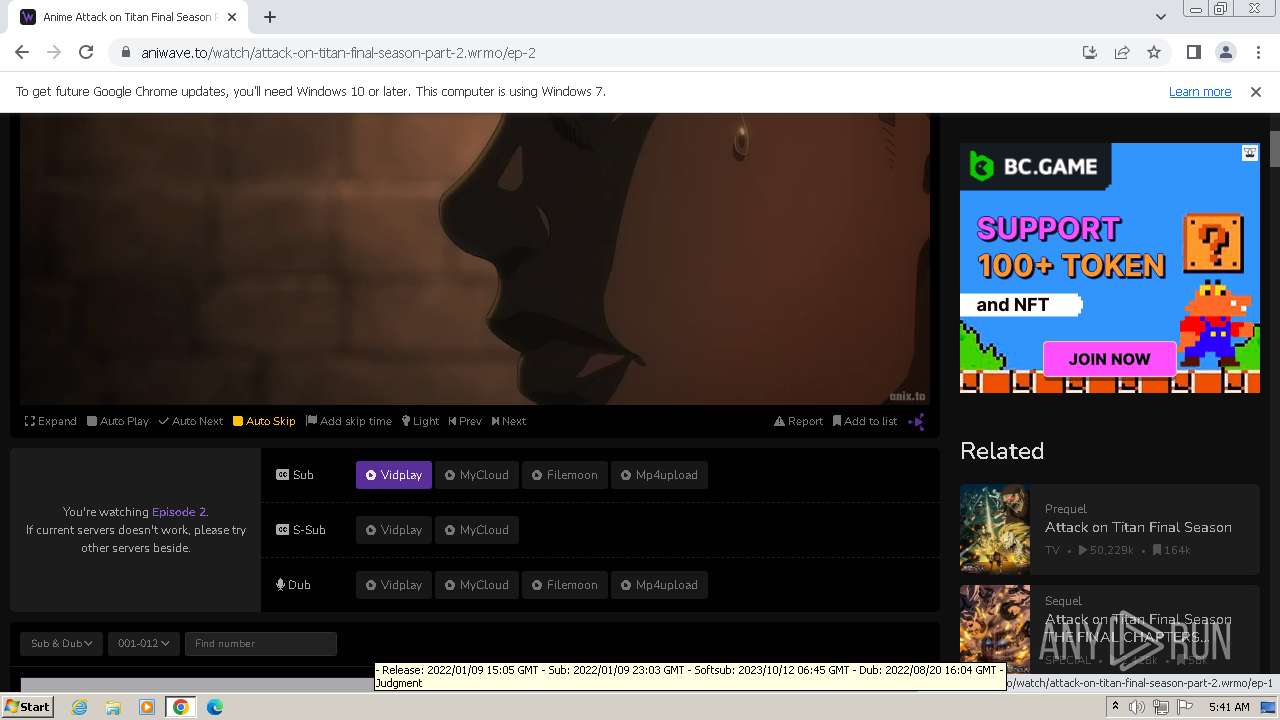The height and width of the screenshot is (720, 1280).
Task: Toggle Auto Next option
Action: (190, 421)
